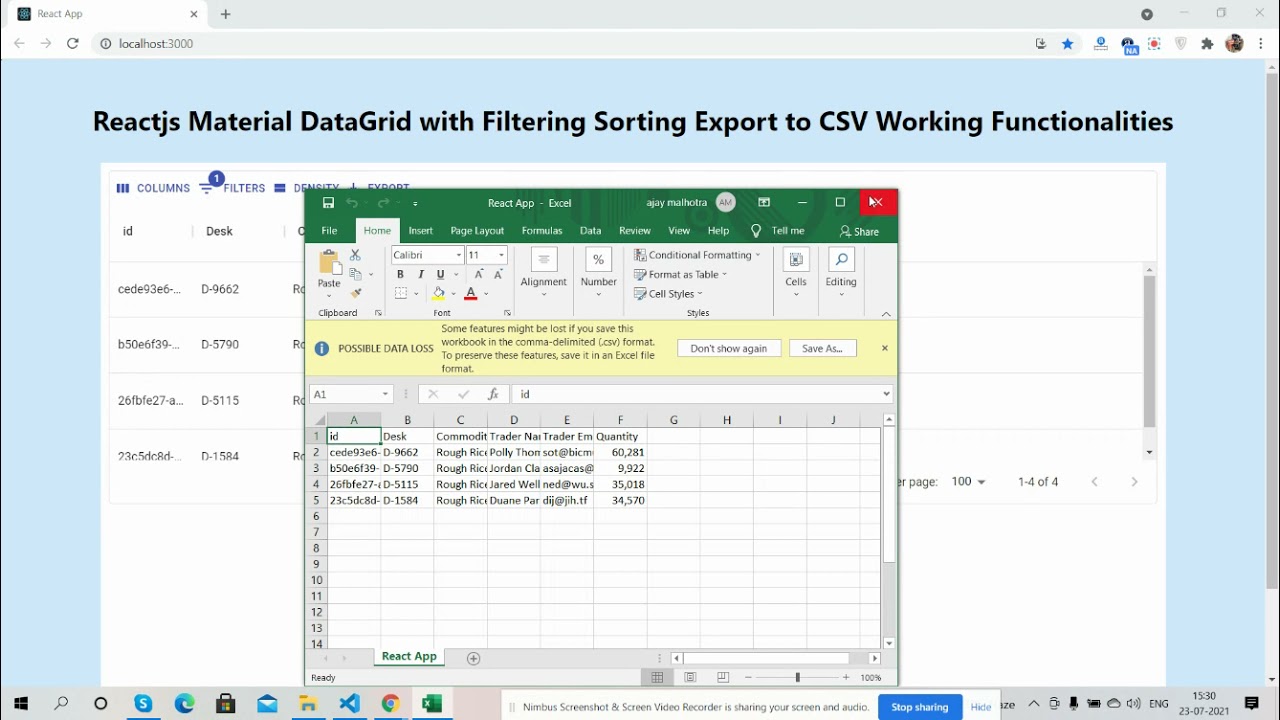Open the View tab
The height and width of the screenshot is (720, 1280).
(x=679, y=231)
